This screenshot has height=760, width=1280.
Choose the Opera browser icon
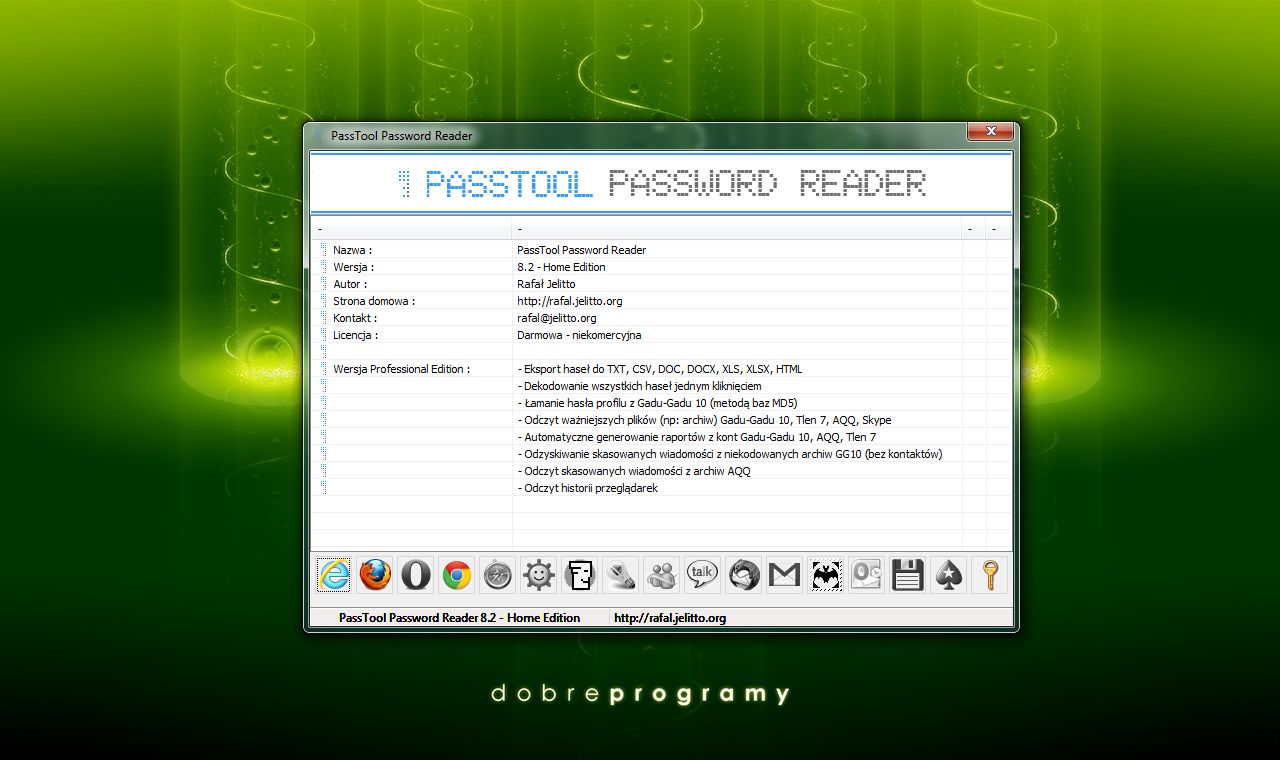416,575
